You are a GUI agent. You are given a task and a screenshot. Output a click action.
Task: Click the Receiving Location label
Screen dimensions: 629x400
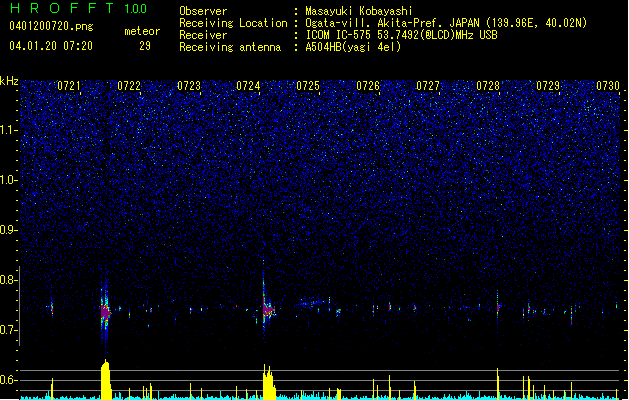233,23
